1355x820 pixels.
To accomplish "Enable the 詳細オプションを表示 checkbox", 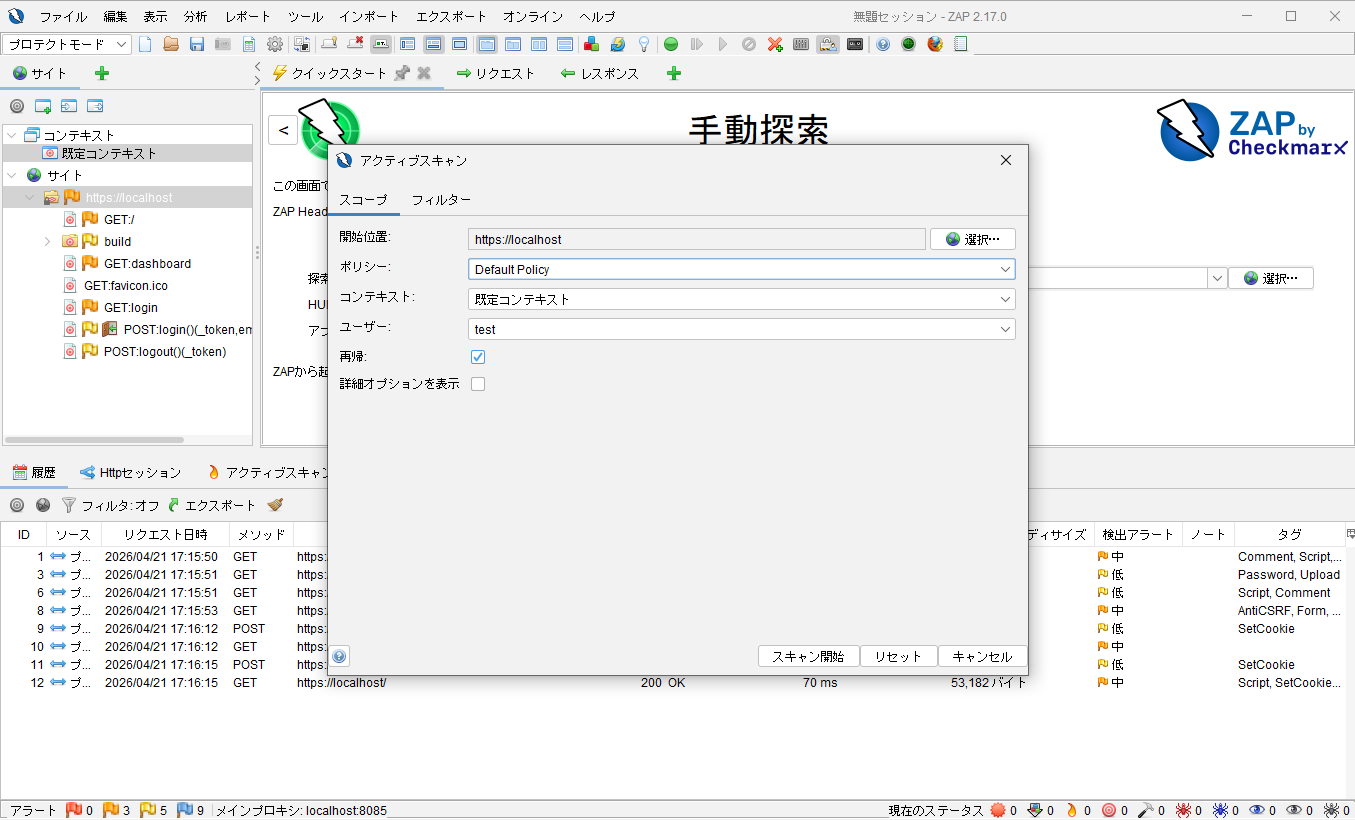I will pyautogui.click(x=478, y=384).
